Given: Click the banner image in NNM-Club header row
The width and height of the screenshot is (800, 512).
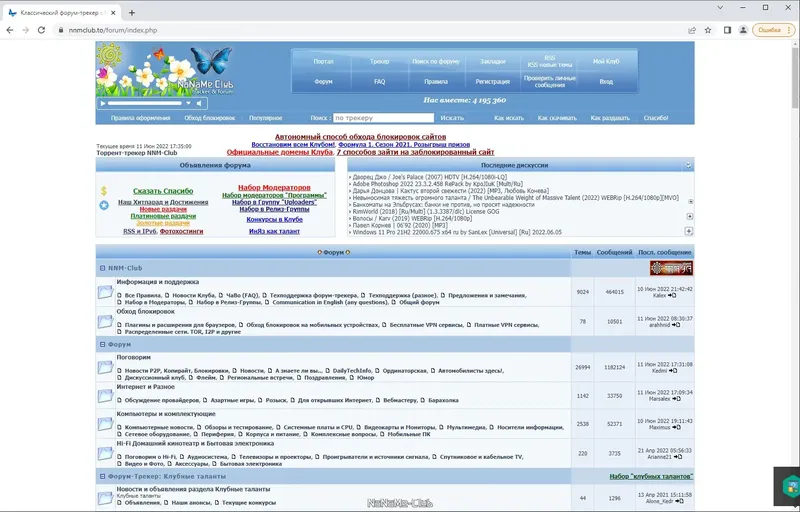Looking at the screenshot, I should (671, 268).
